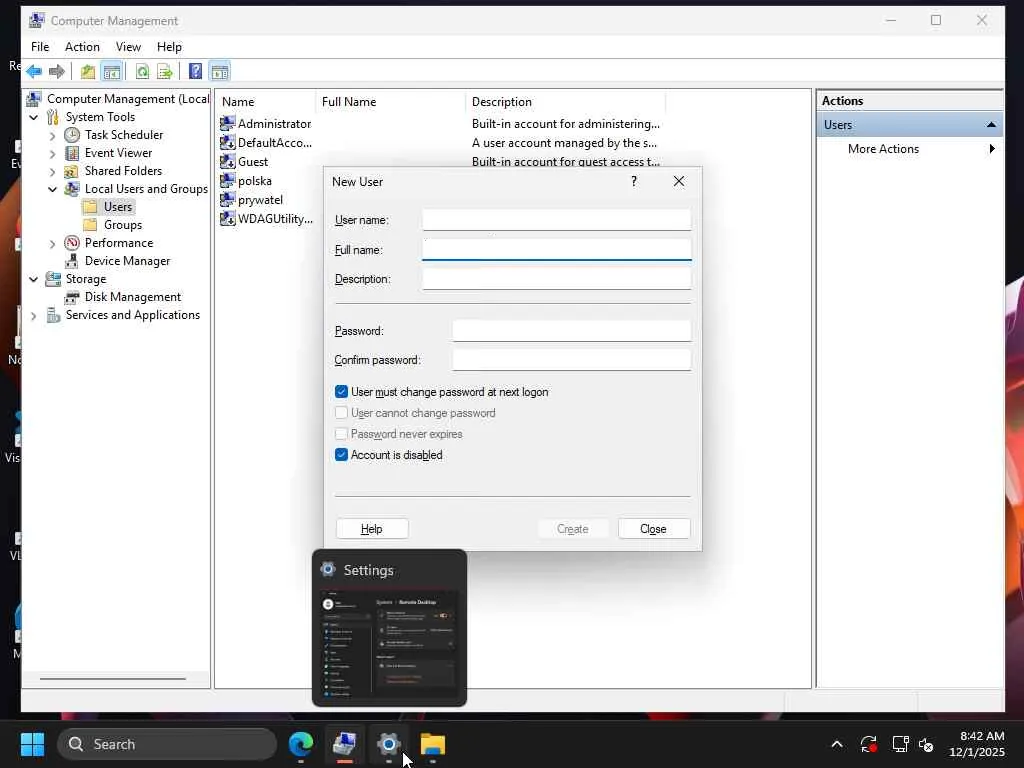This screenshot has width=1024, height=768.
Task: Collapse Local Users and Groups node
Action: pyautogui.click(x=52, y=189)
